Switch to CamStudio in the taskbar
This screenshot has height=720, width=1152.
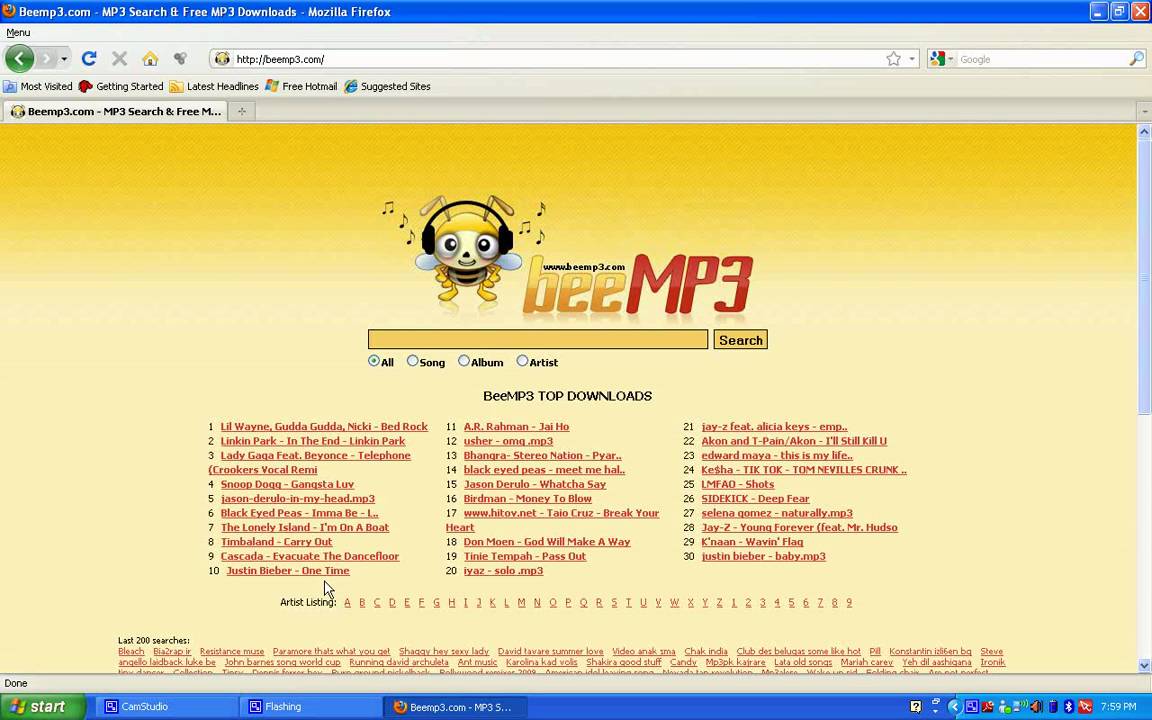click(165, 707)
